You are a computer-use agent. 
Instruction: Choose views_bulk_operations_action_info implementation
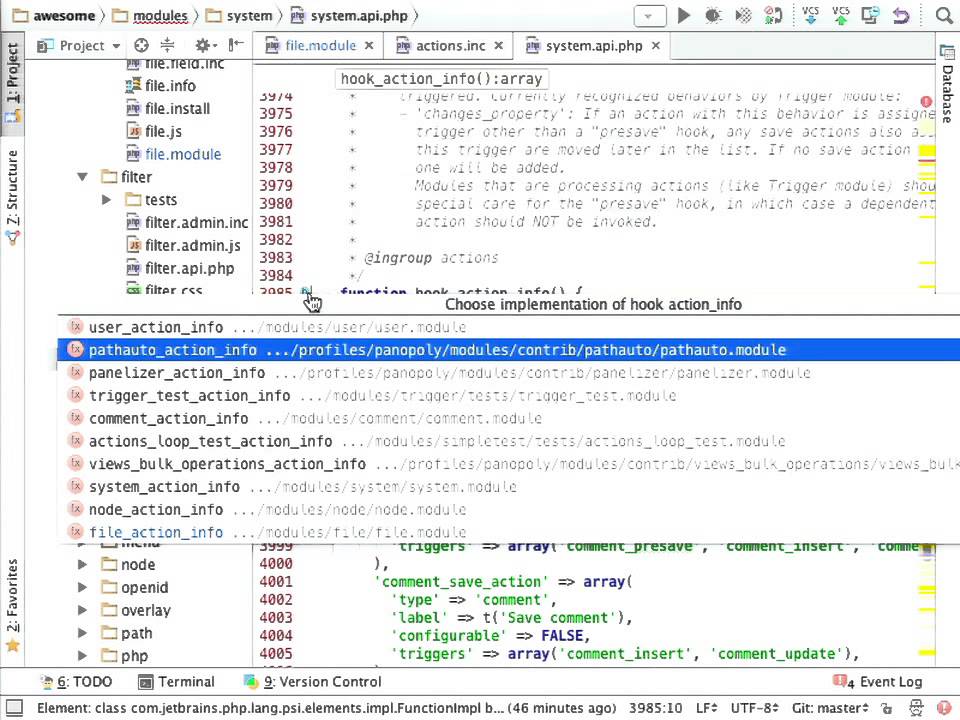pyautogui.click(x=508, y=463)
